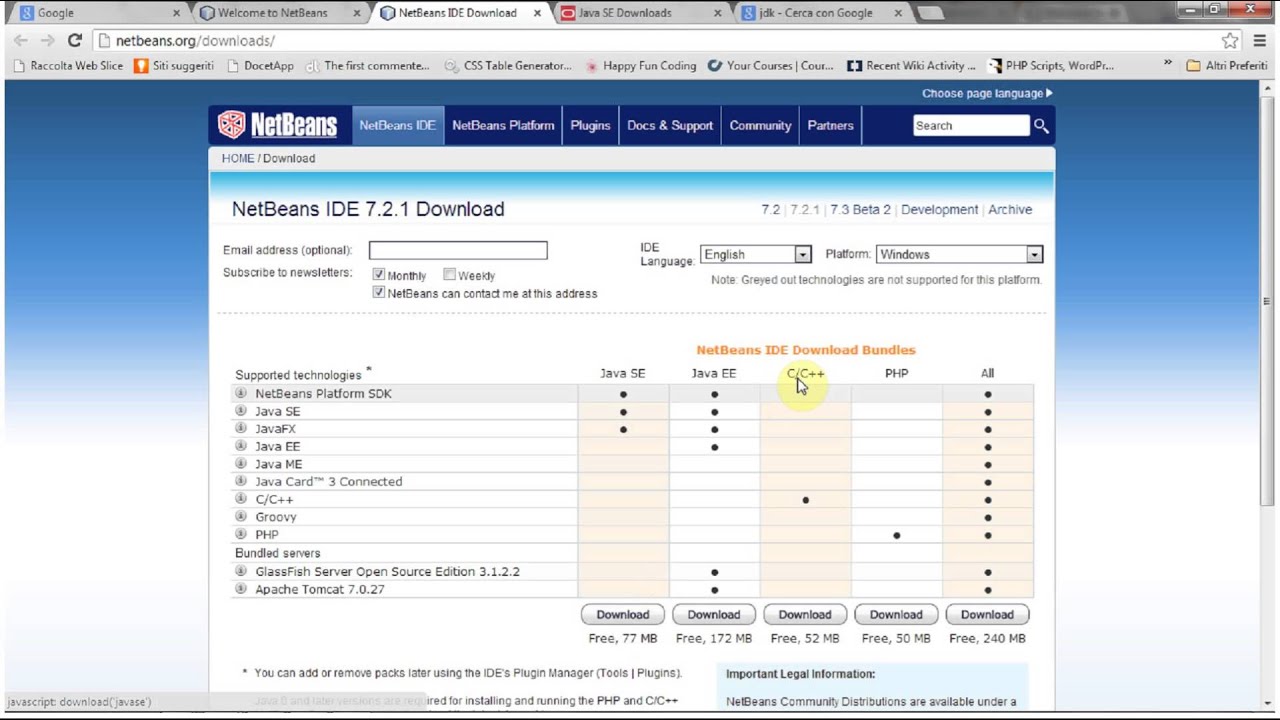
Task: Click the site search box
Action: click(x=971, y=125)
